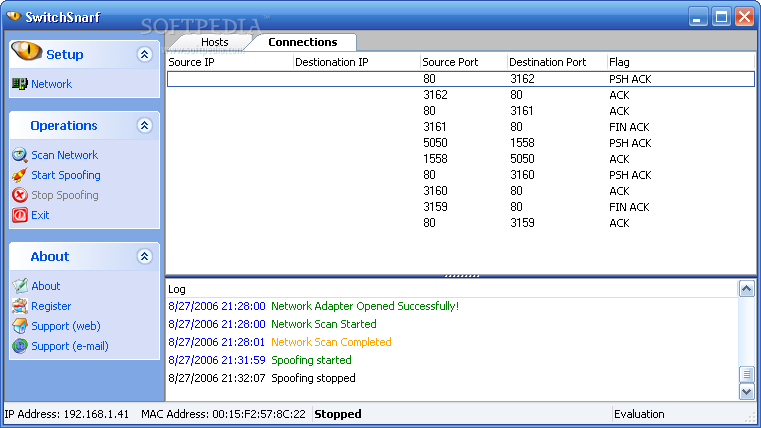Click Stop Spoofing link
The width and height of the screenshot is (761, 428).
pos(65,195)
